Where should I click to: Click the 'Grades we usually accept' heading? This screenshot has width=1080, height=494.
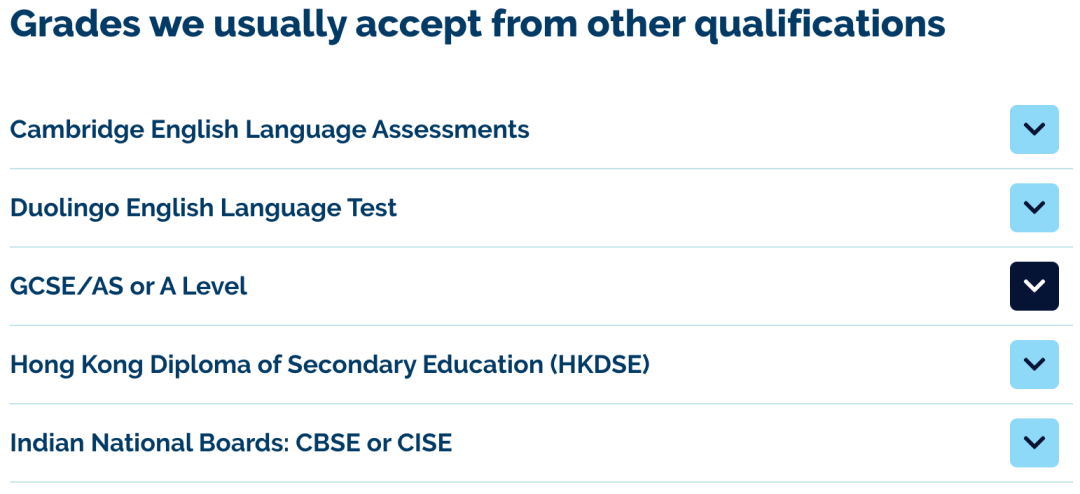pyautogui.click(x=477, y=23)
